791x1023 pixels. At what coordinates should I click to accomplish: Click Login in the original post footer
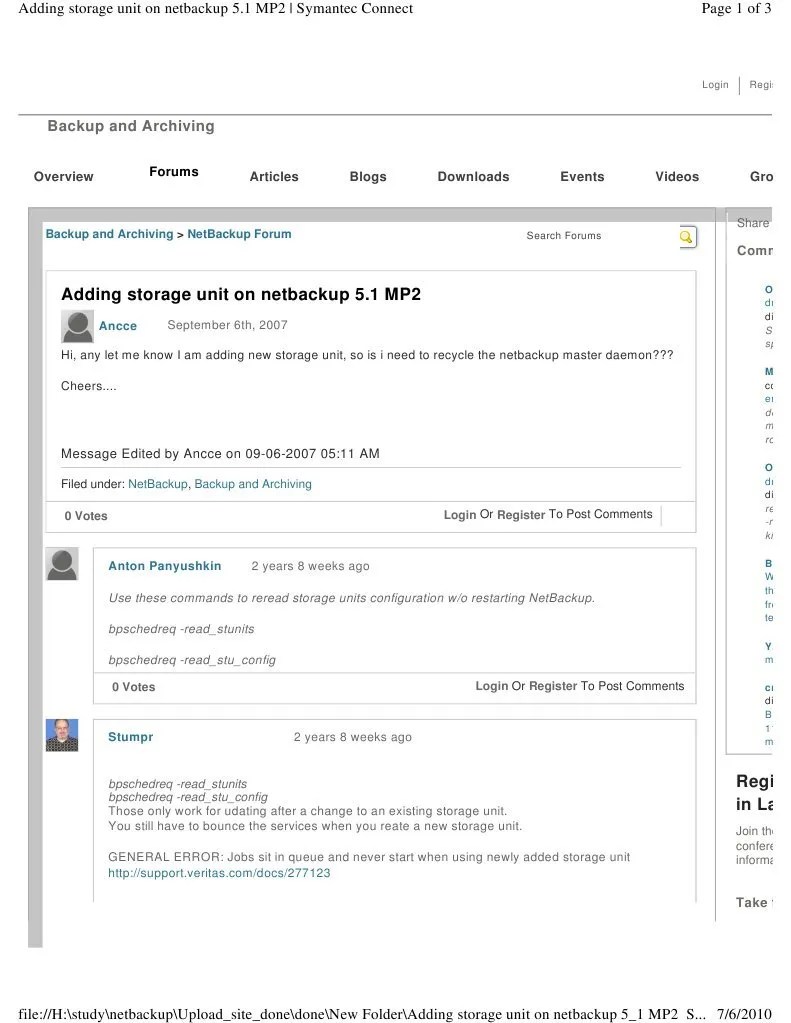click(460, 515)
